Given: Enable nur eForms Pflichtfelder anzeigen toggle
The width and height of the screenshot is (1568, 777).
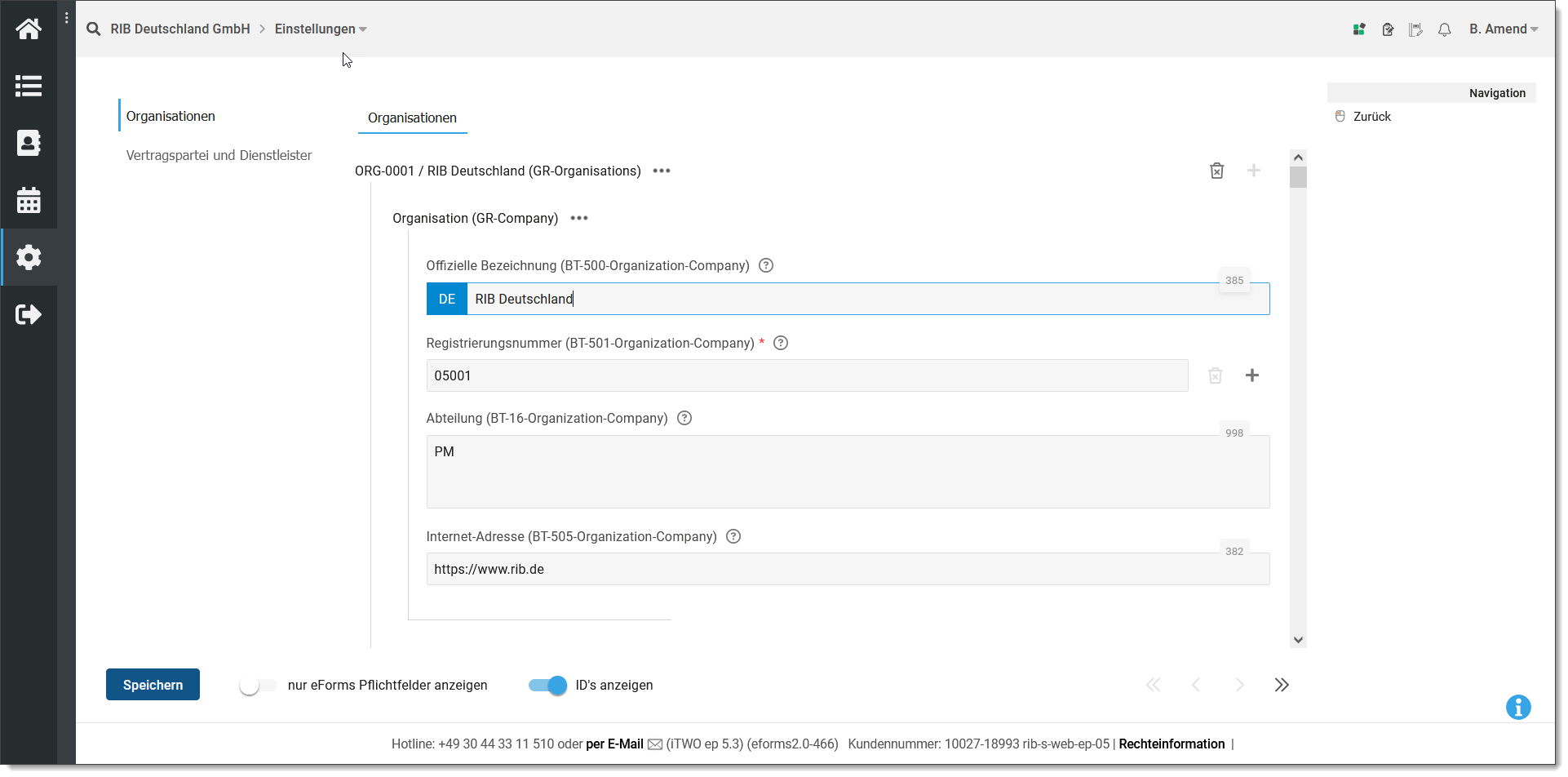Looking at the screenshot, I should tap(258, 686).
